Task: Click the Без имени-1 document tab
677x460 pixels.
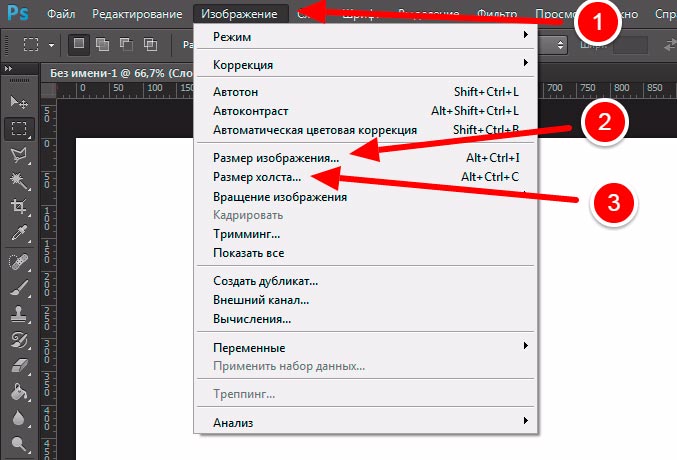Action: [x=110, y=72]
